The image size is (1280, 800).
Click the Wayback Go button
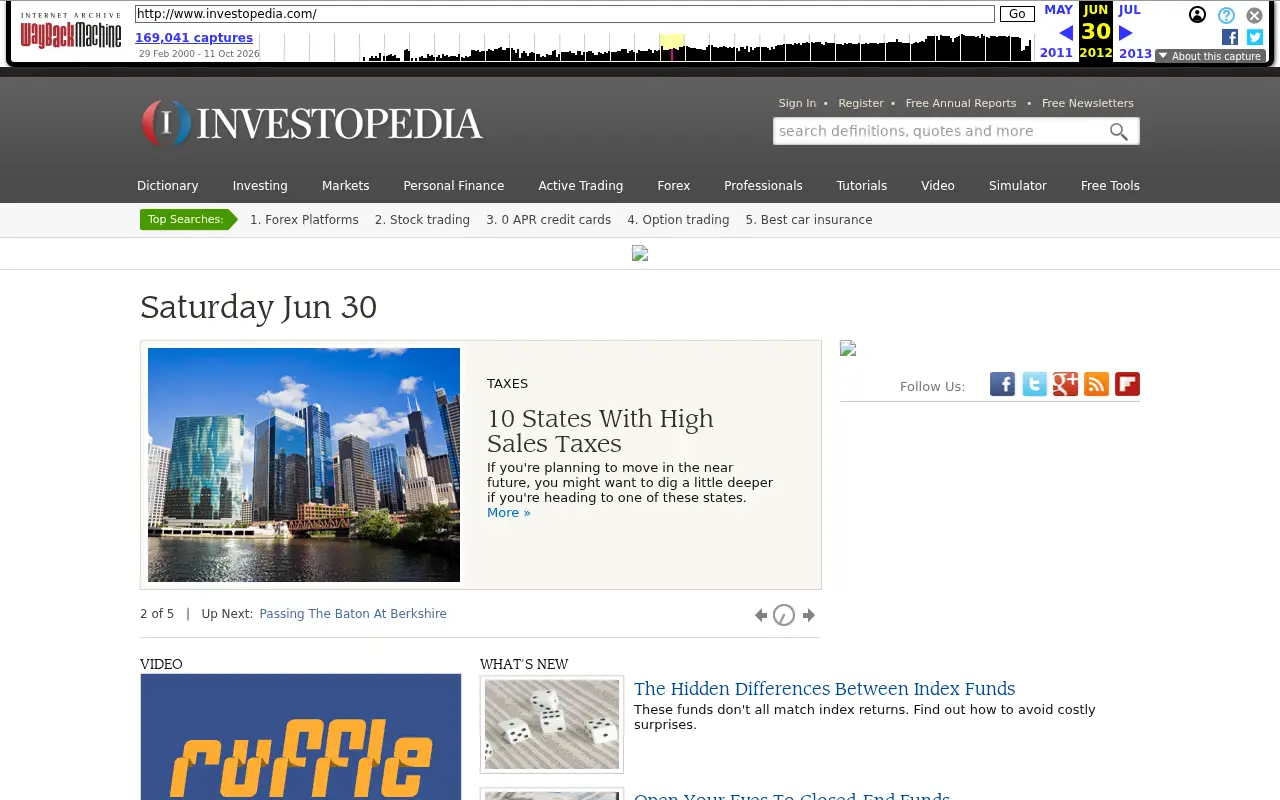point(1017,14)
